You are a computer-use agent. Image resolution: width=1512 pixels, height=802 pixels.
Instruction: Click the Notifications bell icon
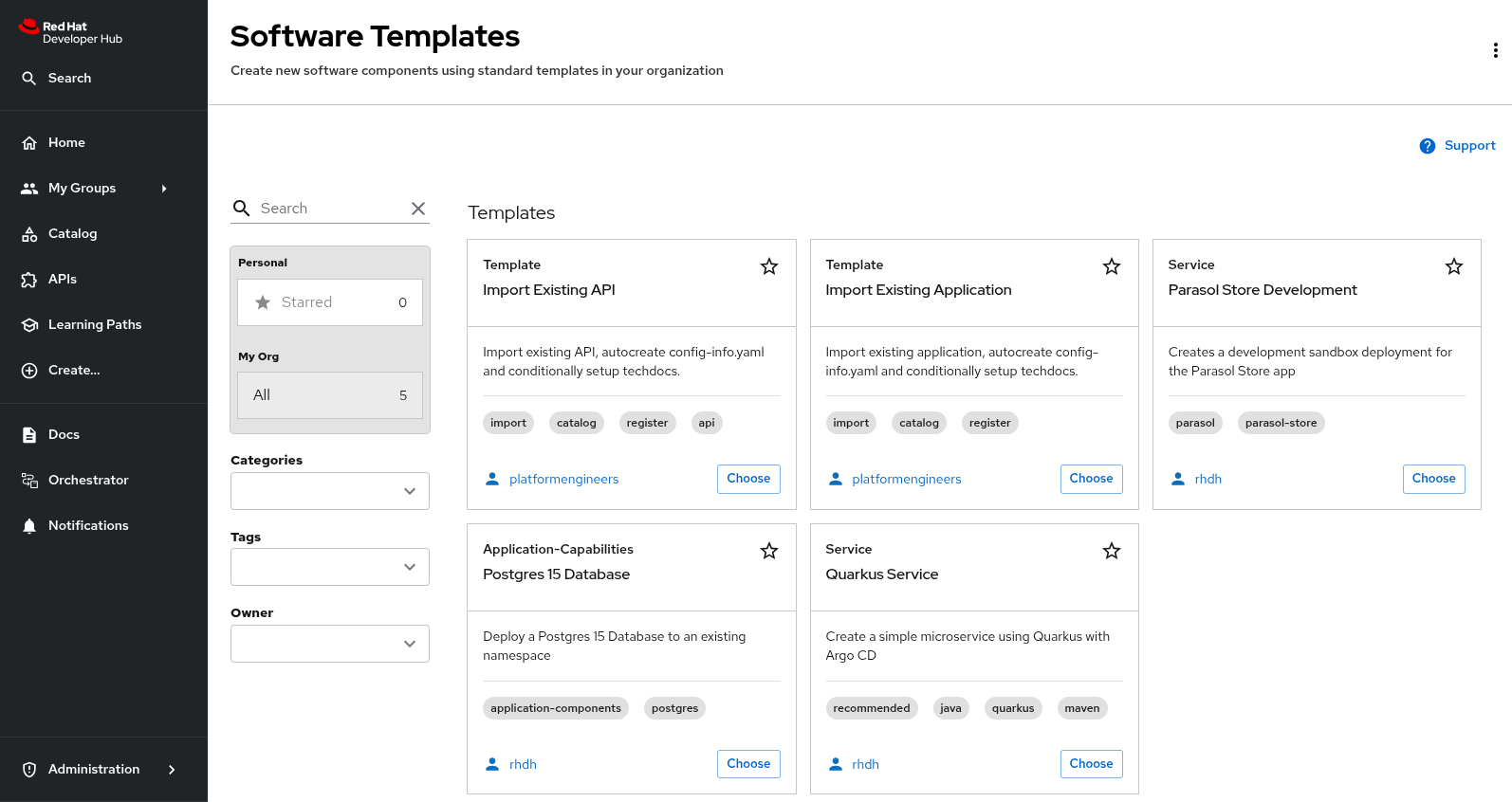[x=29, y=525]
